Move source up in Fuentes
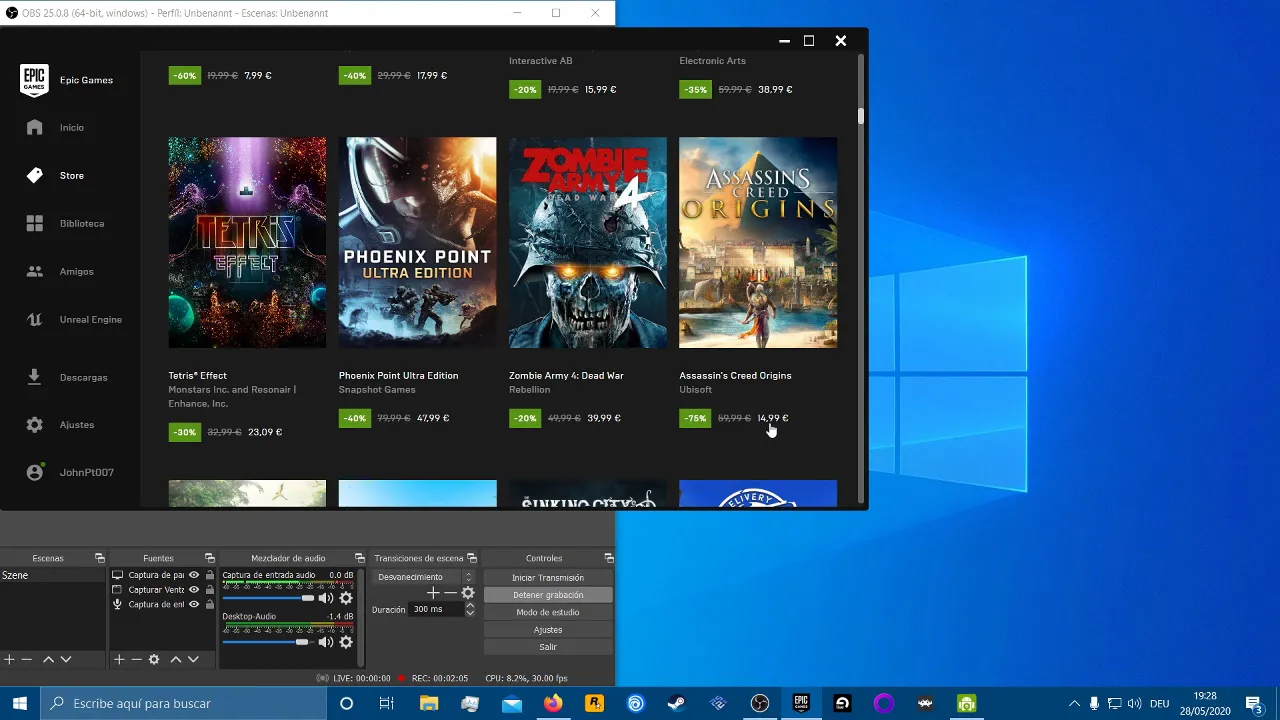This screenshot has width=1280, height=720. 175,659
